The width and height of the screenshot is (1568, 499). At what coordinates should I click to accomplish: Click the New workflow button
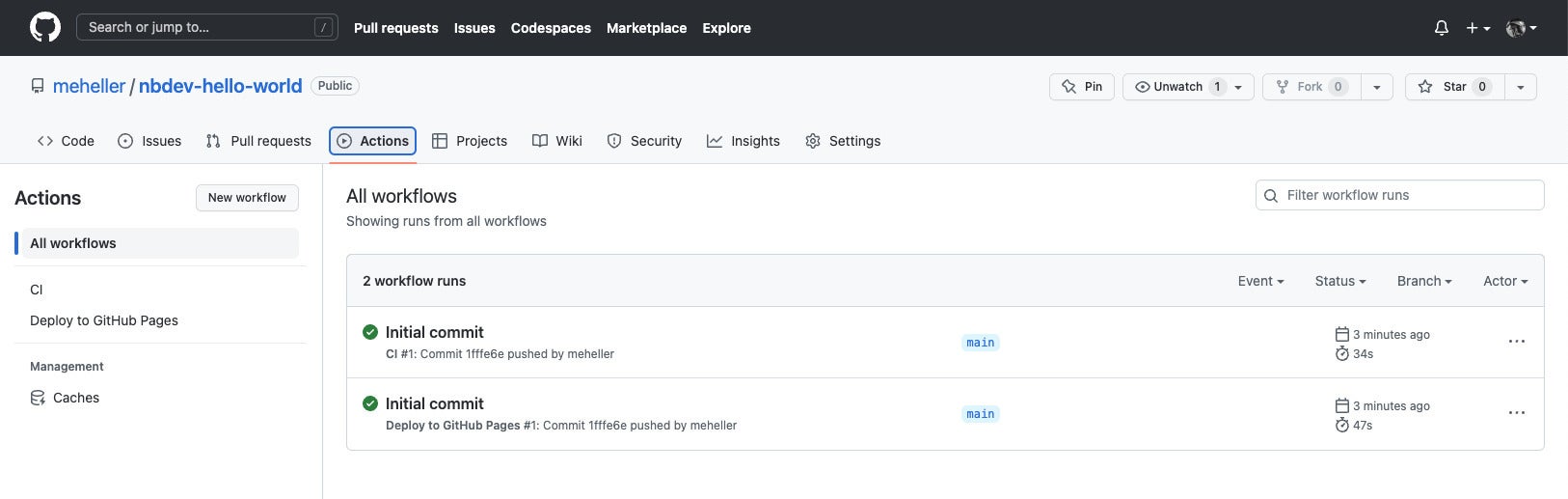pos(247,198)
